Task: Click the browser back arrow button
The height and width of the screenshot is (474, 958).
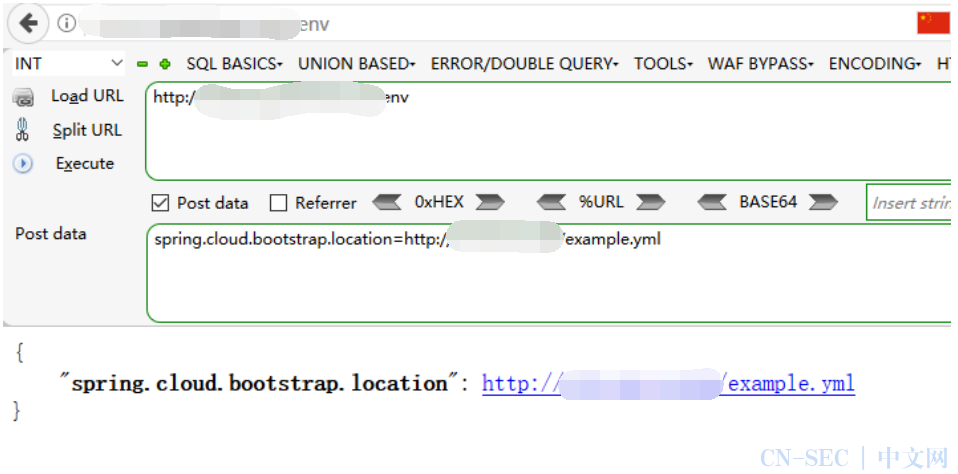Action: (x=28, y=23)
